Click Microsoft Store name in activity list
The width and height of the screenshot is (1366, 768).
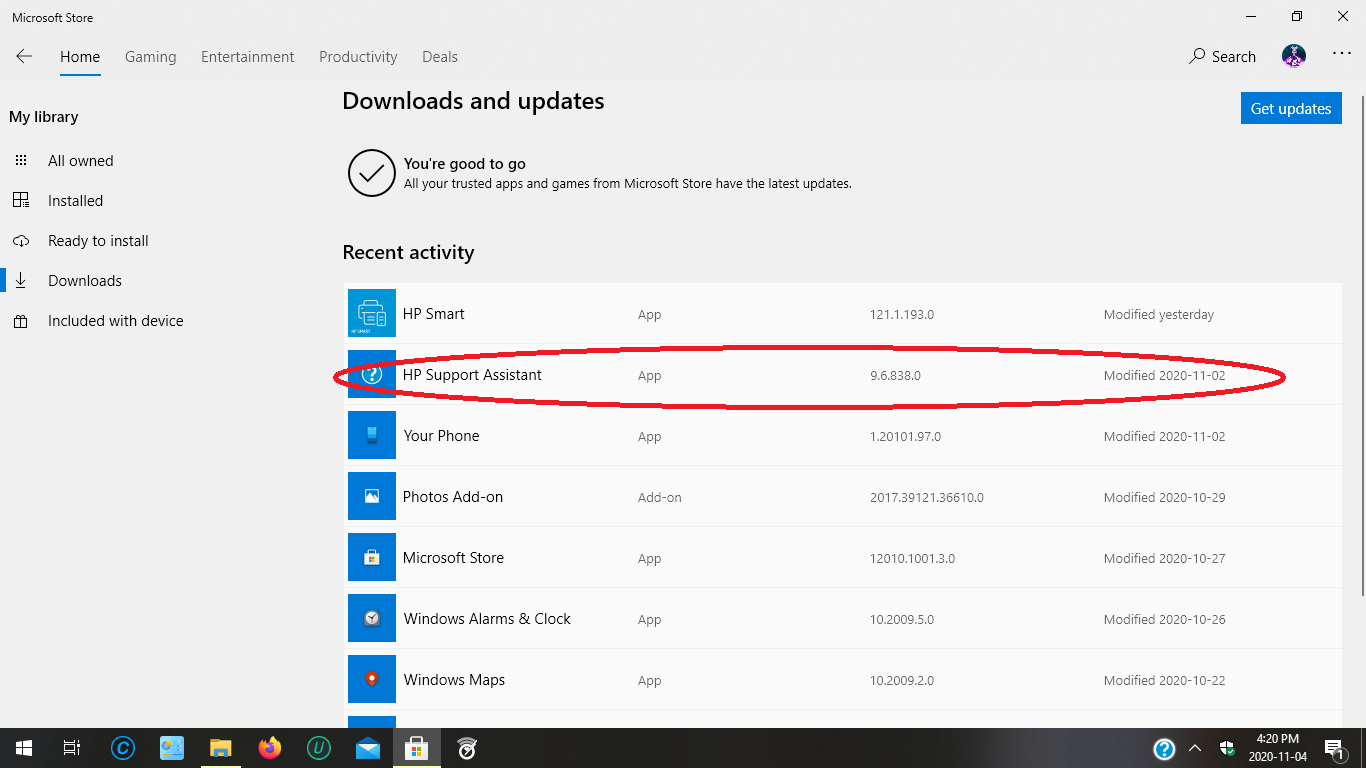[453, 558]
